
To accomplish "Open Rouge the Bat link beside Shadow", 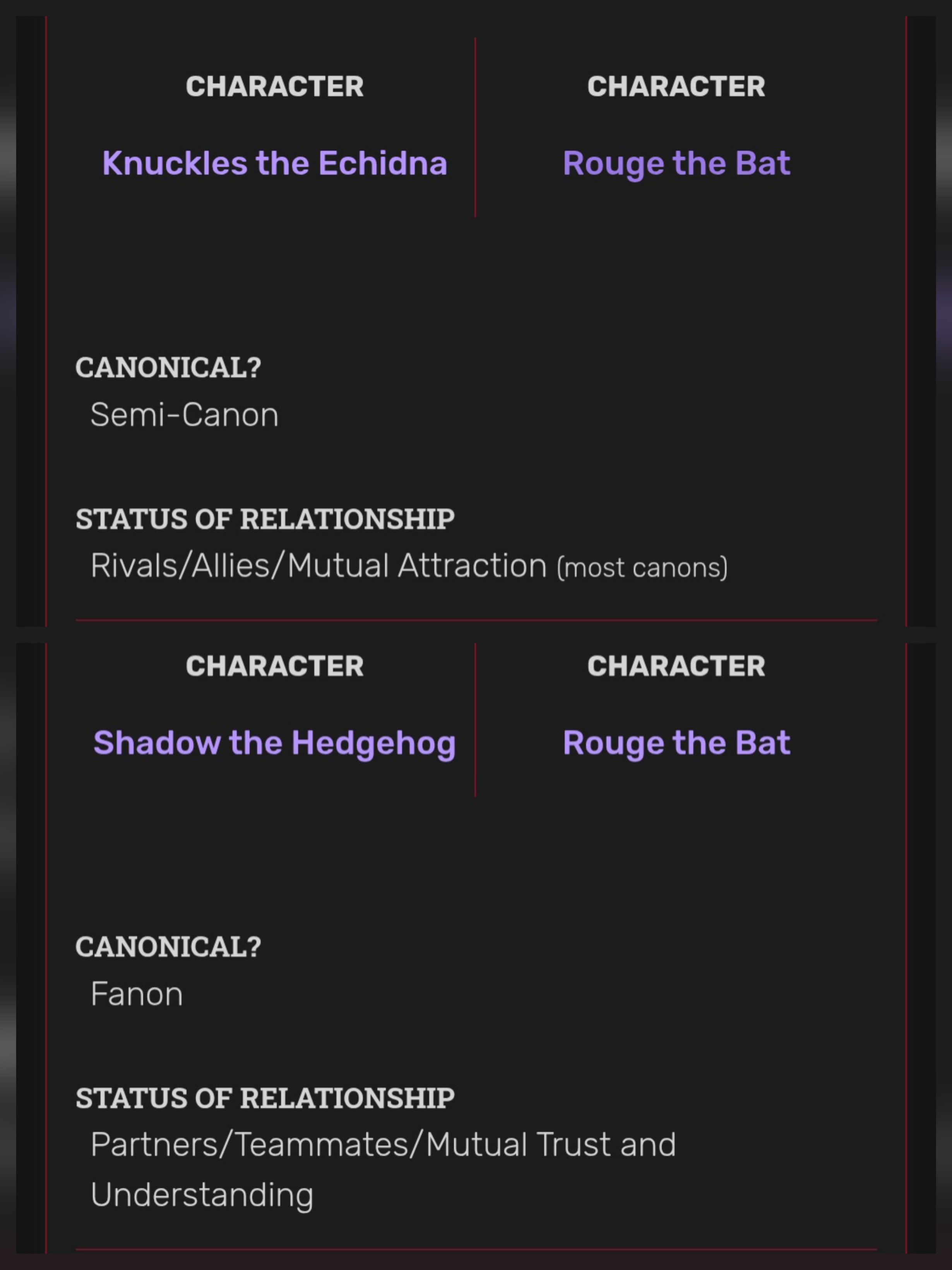I will 676,743.
